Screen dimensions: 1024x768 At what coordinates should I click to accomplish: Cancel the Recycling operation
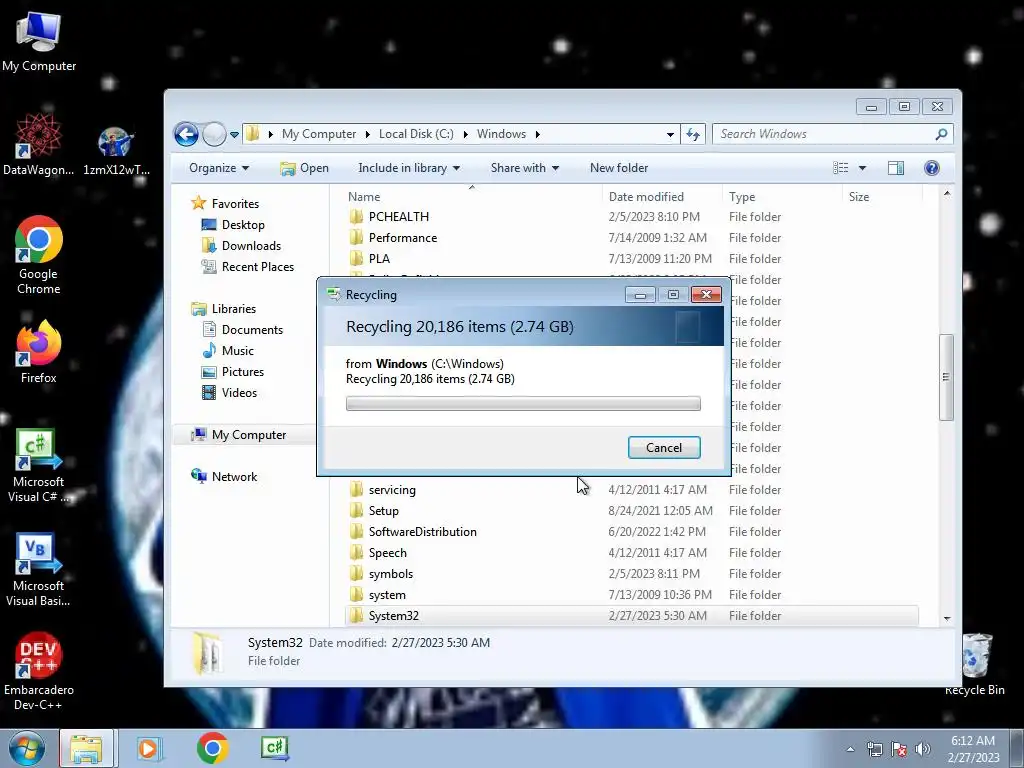[x=664, y=447]
